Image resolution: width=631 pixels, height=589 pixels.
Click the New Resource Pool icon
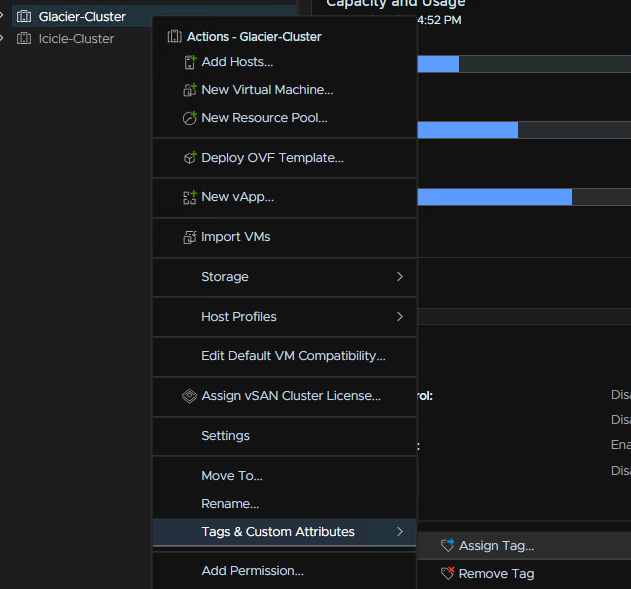click(190, 118)
